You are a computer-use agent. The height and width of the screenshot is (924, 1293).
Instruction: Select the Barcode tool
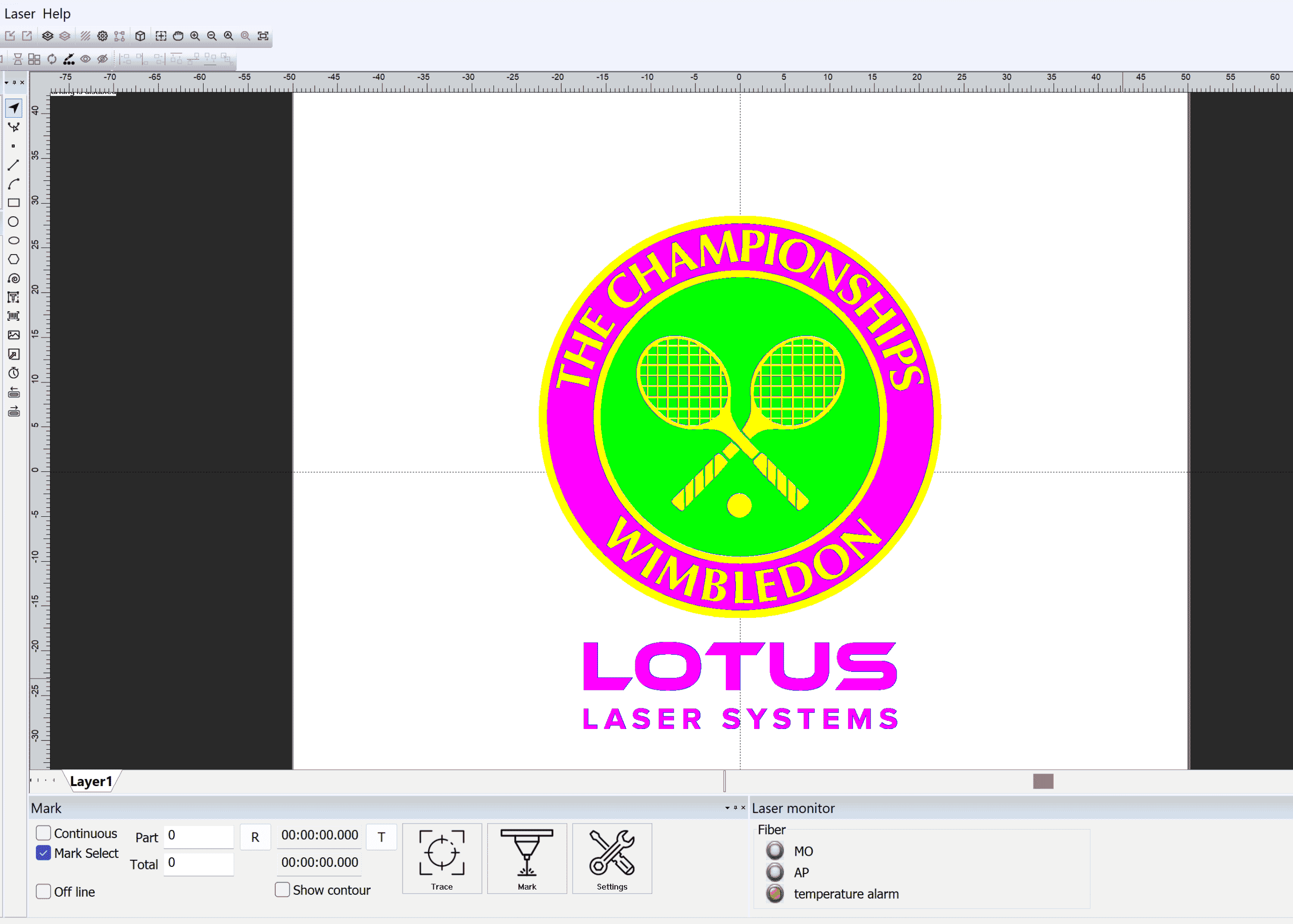[x=14, y=316]
